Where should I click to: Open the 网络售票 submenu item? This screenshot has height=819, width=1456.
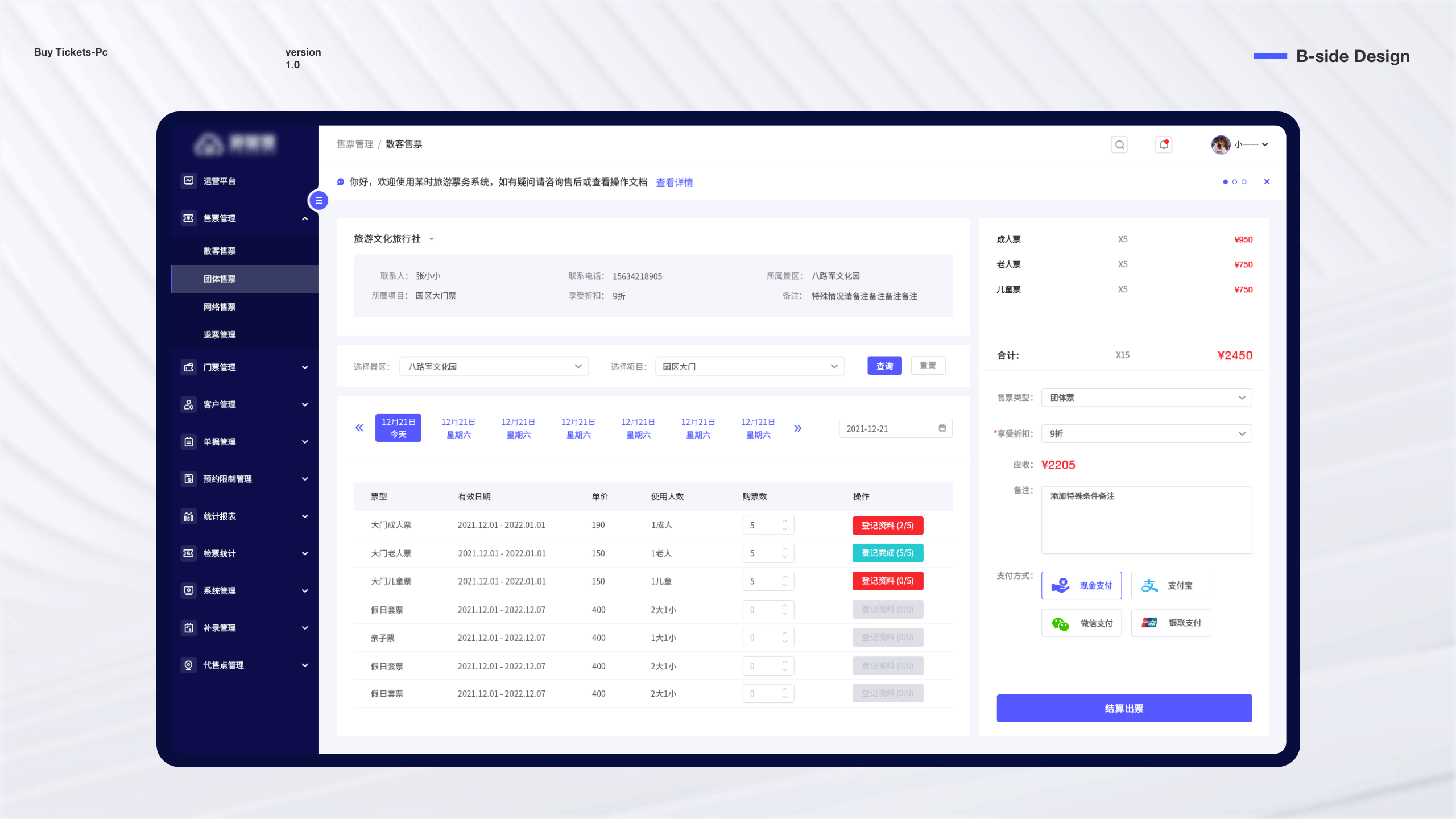(245, 307)
